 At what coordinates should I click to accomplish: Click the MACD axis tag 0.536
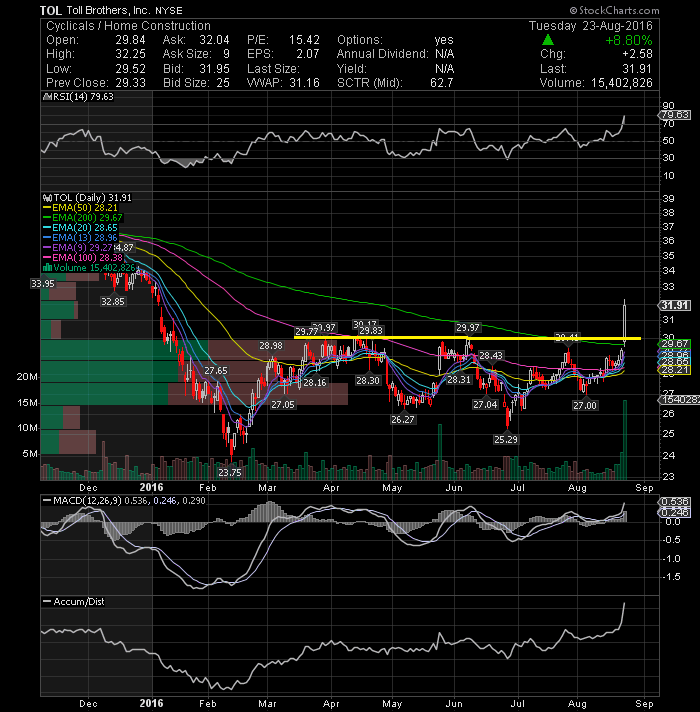pyautogui.click(x=675, y=502)
